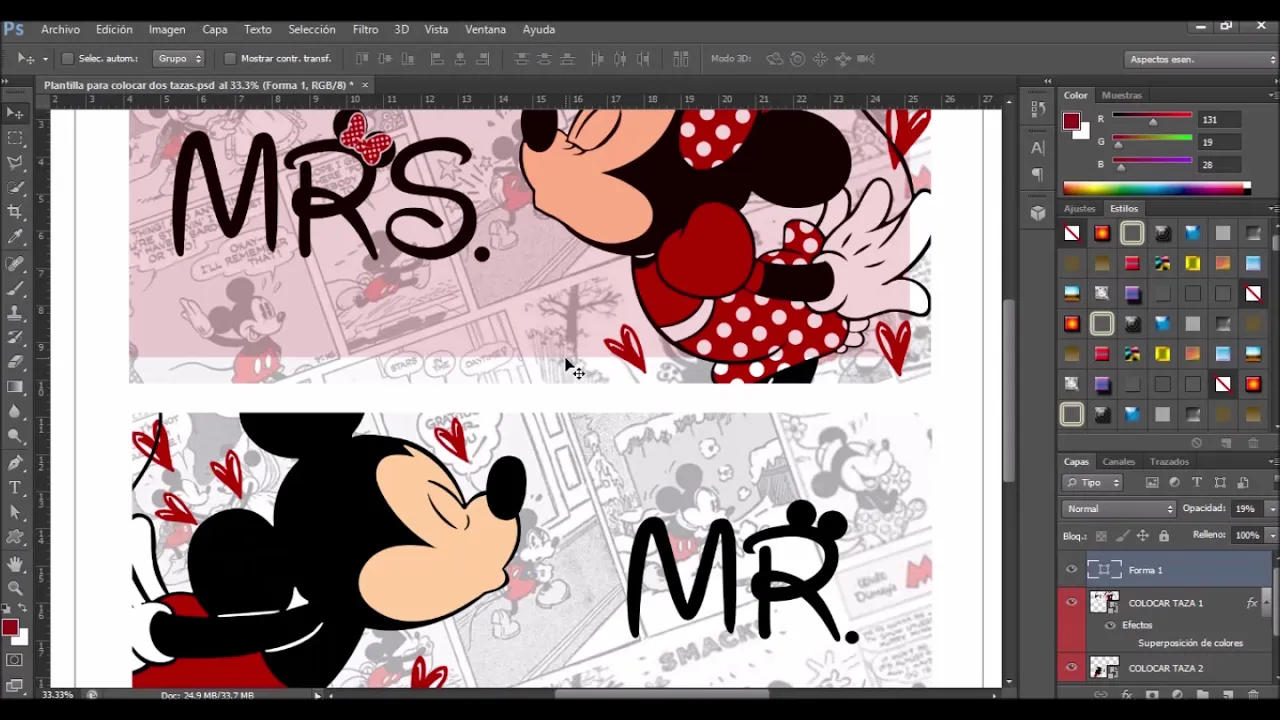1280x720 pixels.
Task: Select the Pen tool
Action: point(15,464)
